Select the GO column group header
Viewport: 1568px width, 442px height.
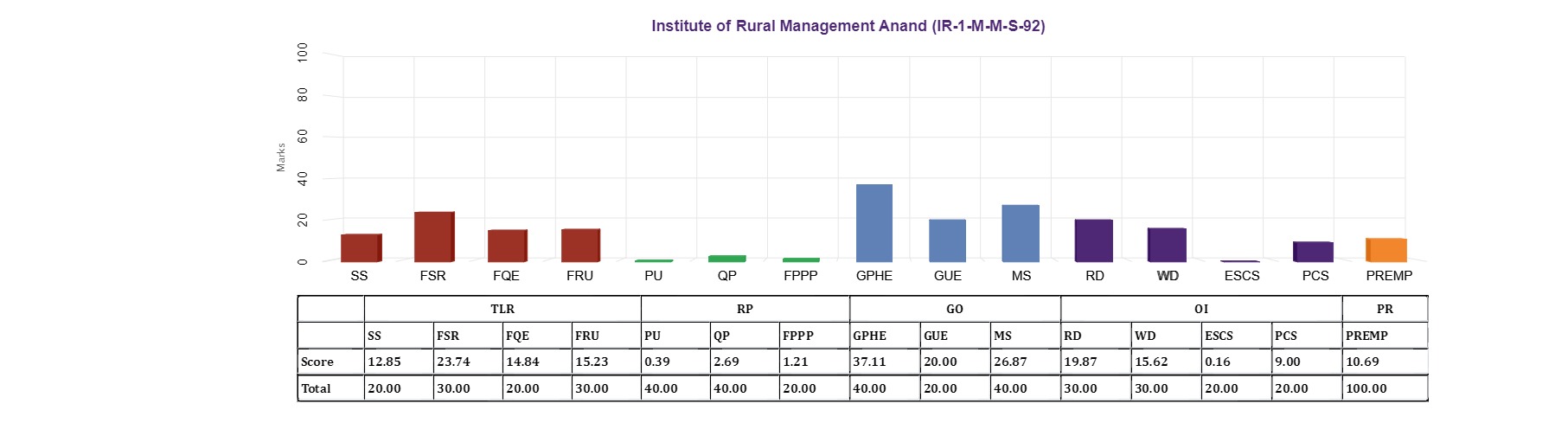[x=954, y=309]
